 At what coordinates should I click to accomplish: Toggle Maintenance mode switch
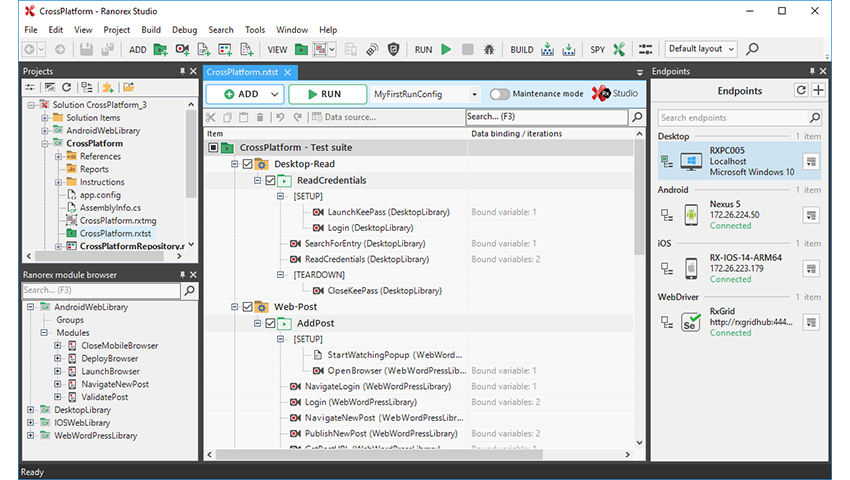(499, 94)
